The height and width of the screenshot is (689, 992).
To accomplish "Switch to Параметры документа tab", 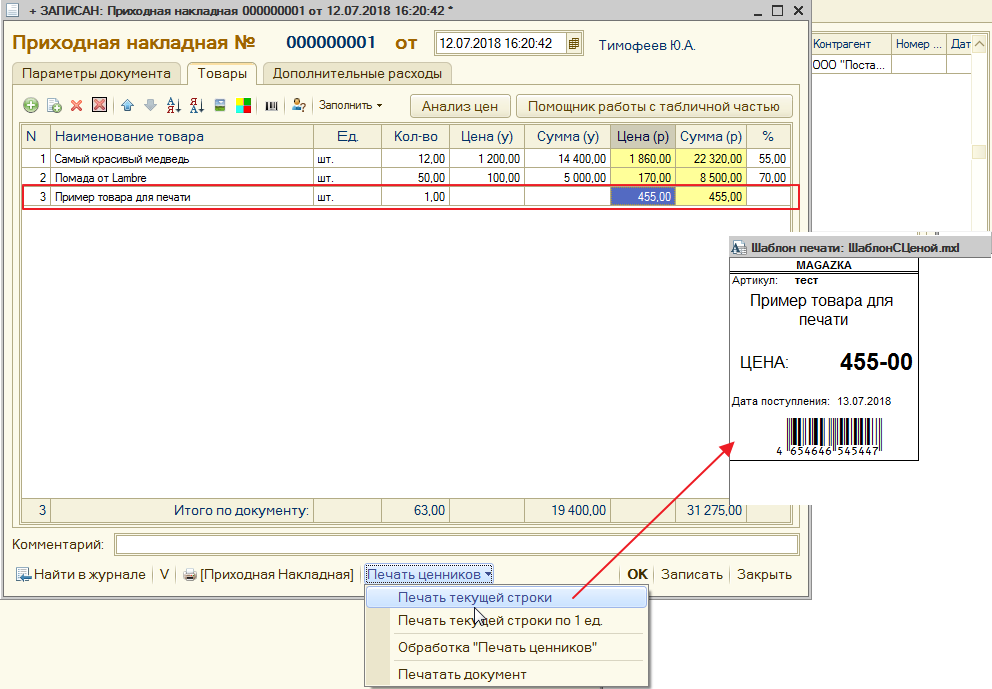I will 96,73.
